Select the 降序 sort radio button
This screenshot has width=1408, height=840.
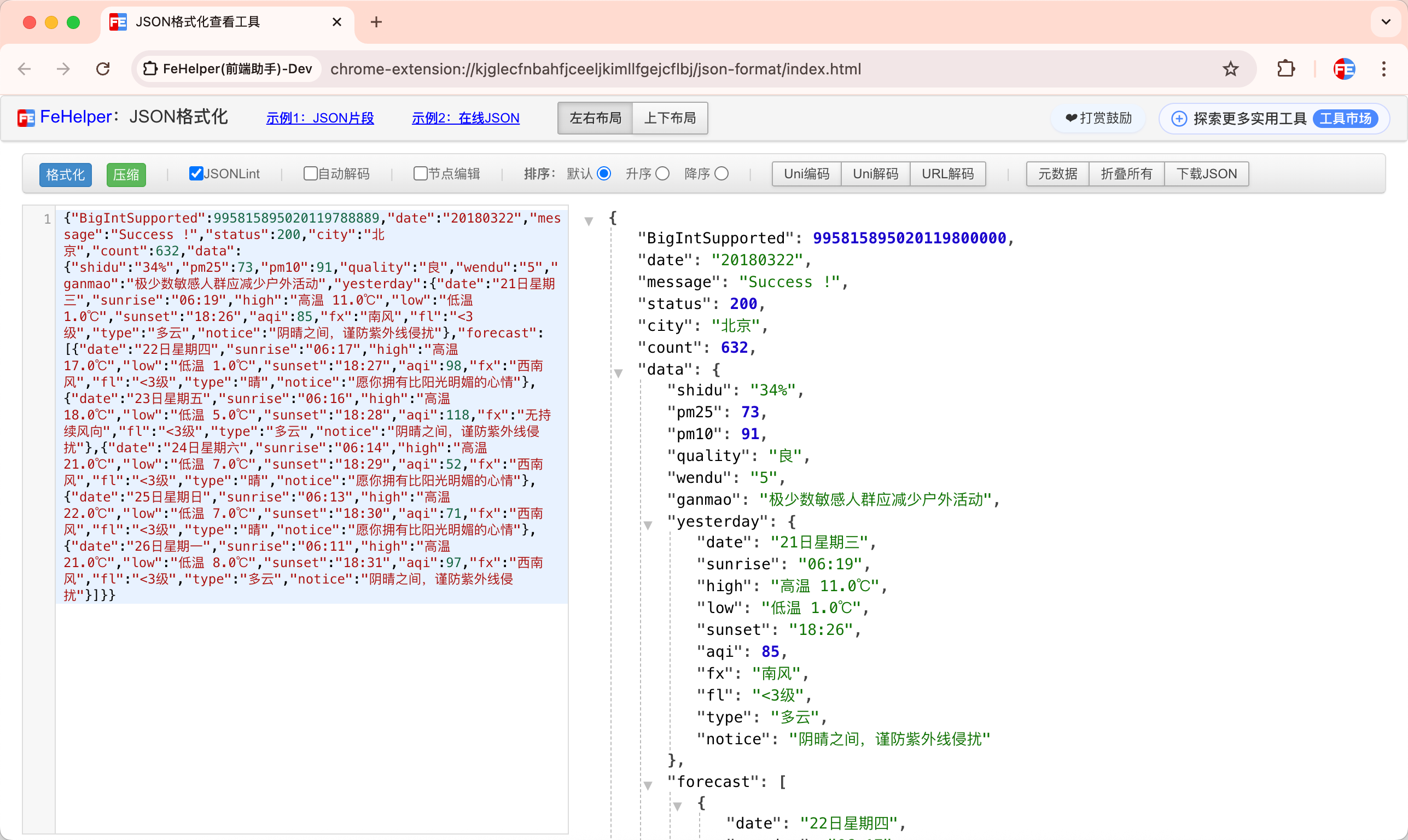tap(722, 173)
